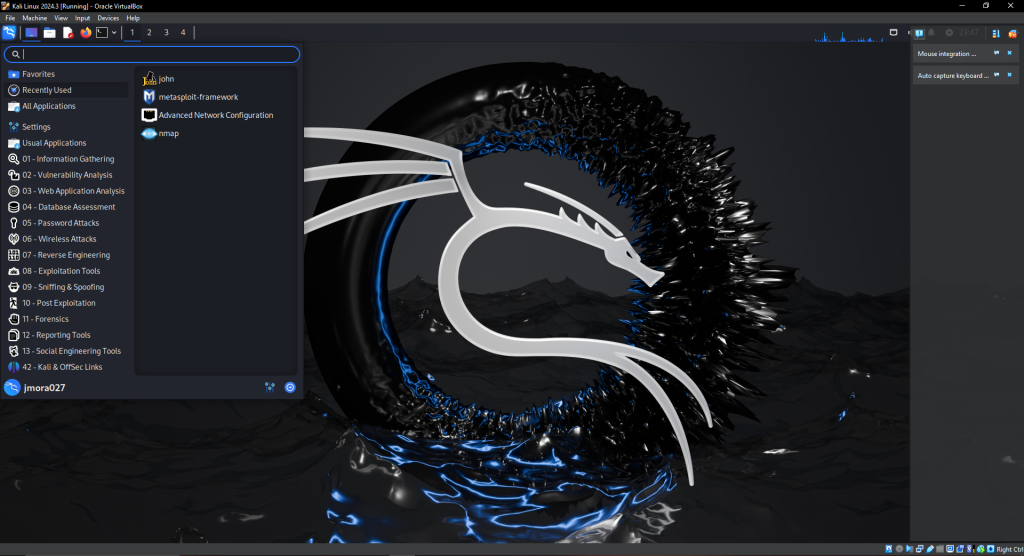Screen dimensions: 1024x556
Task: Open the VirtualBox Help menu
Action: pyautogui.click(x=133, y=18)
